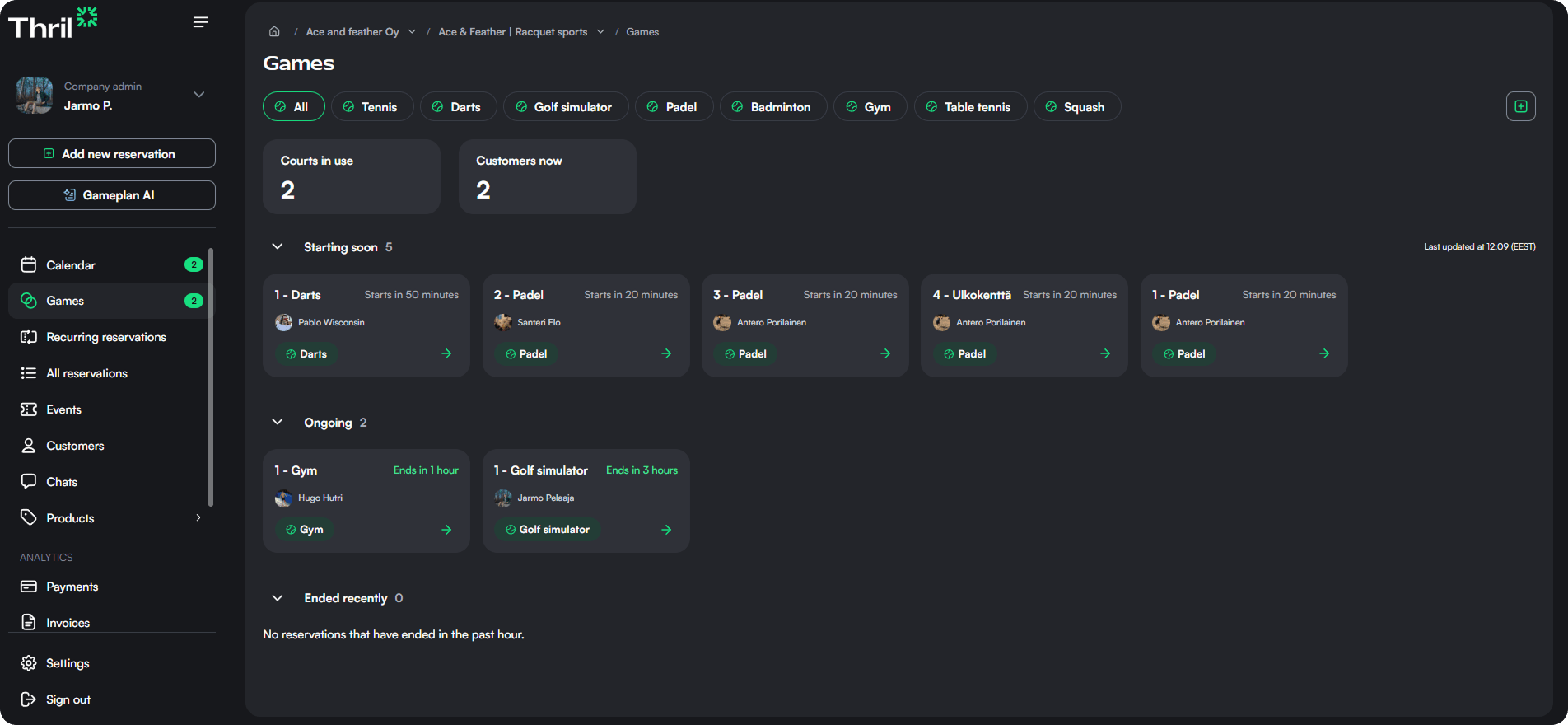
Task: Open Settings from the sidebar
Action: pos(68,663)
